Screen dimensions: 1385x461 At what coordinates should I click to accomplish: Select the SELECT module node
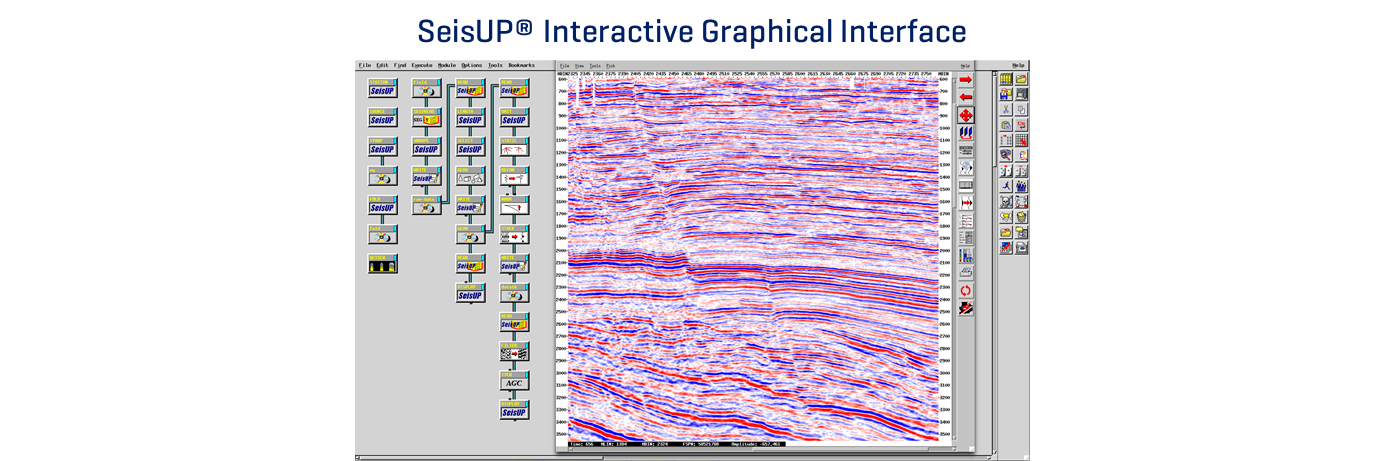click(x=471, y=146)
